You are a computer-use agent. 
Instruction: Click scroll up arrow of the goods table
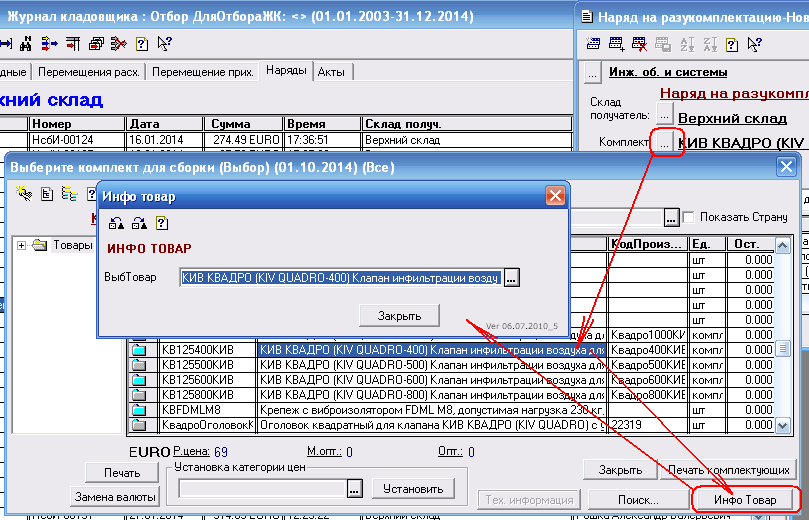point(783,245)
